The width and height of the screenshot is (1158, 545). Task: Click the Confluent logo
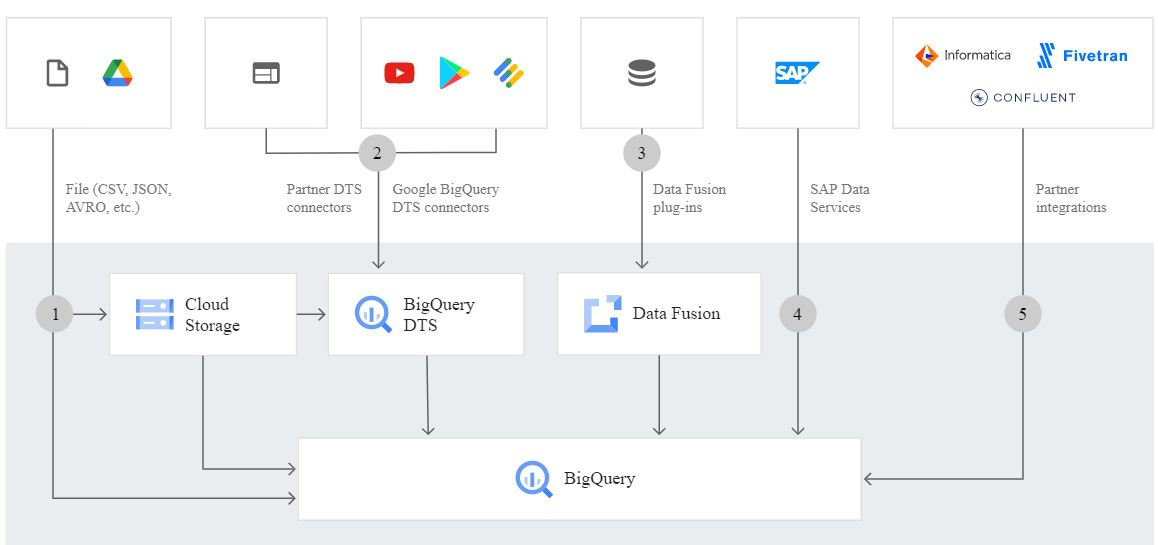(1022, 97)
